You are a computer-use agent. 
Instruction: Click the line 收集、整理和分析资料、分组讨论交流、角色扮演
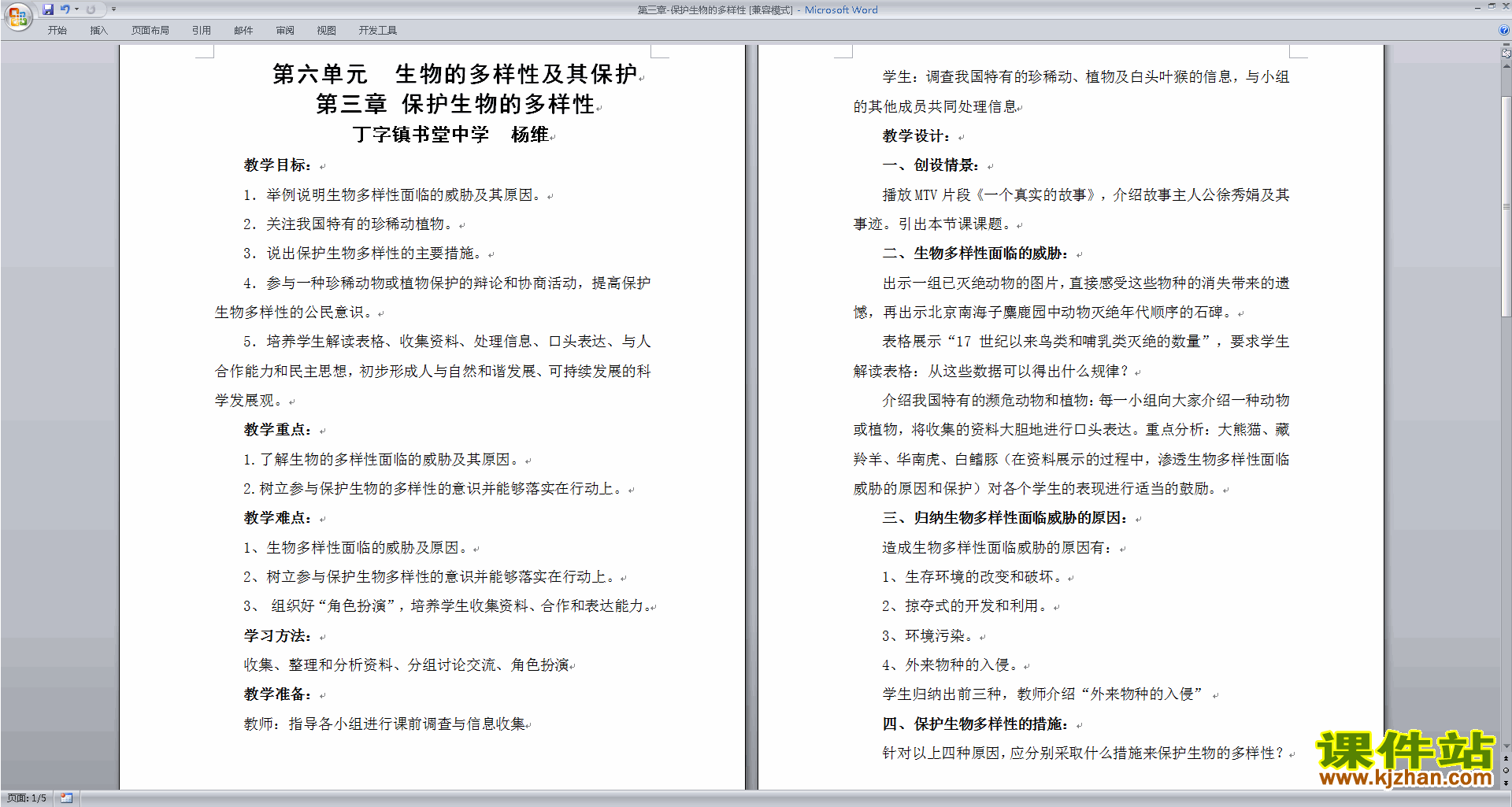click(406, 665)
